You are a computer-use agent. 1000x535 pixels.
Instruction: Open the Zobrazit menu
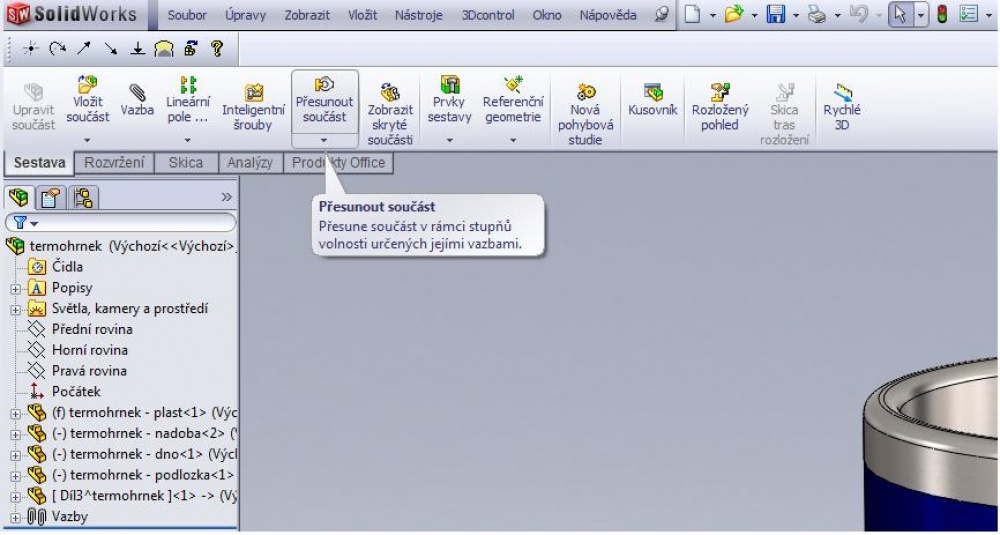307,15
